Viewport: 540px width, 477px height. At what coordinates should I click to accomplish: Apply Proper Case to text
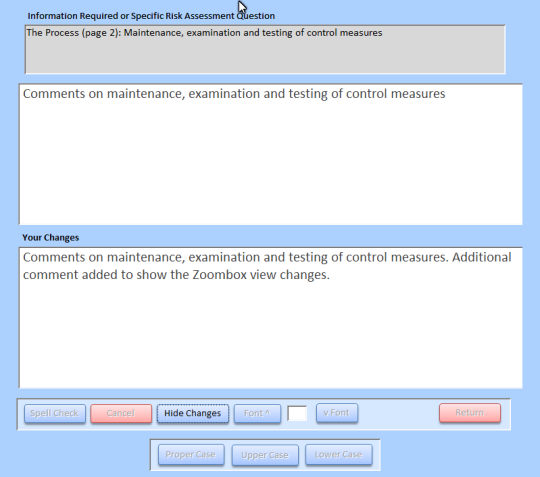click(191, 455)
